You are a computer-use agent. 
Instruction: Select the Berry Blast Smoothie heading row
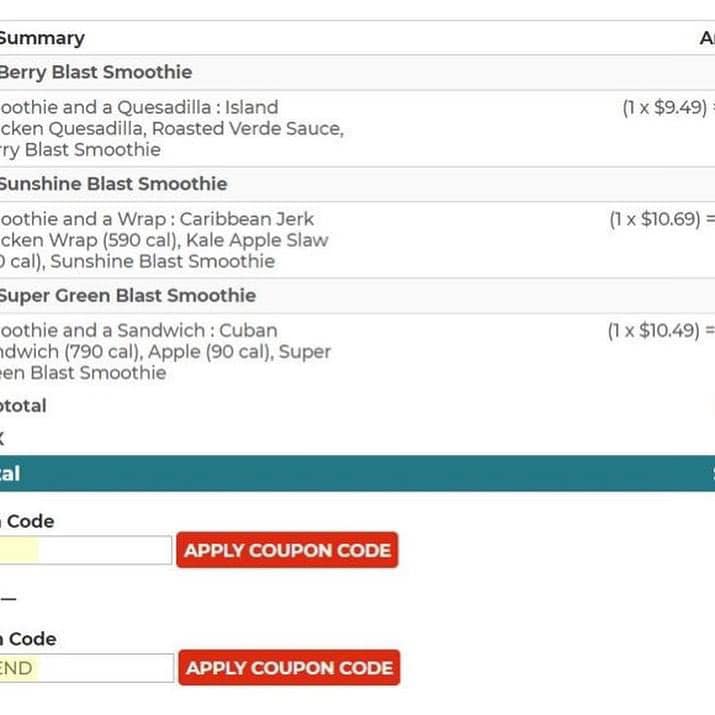(x=96, y=72)
